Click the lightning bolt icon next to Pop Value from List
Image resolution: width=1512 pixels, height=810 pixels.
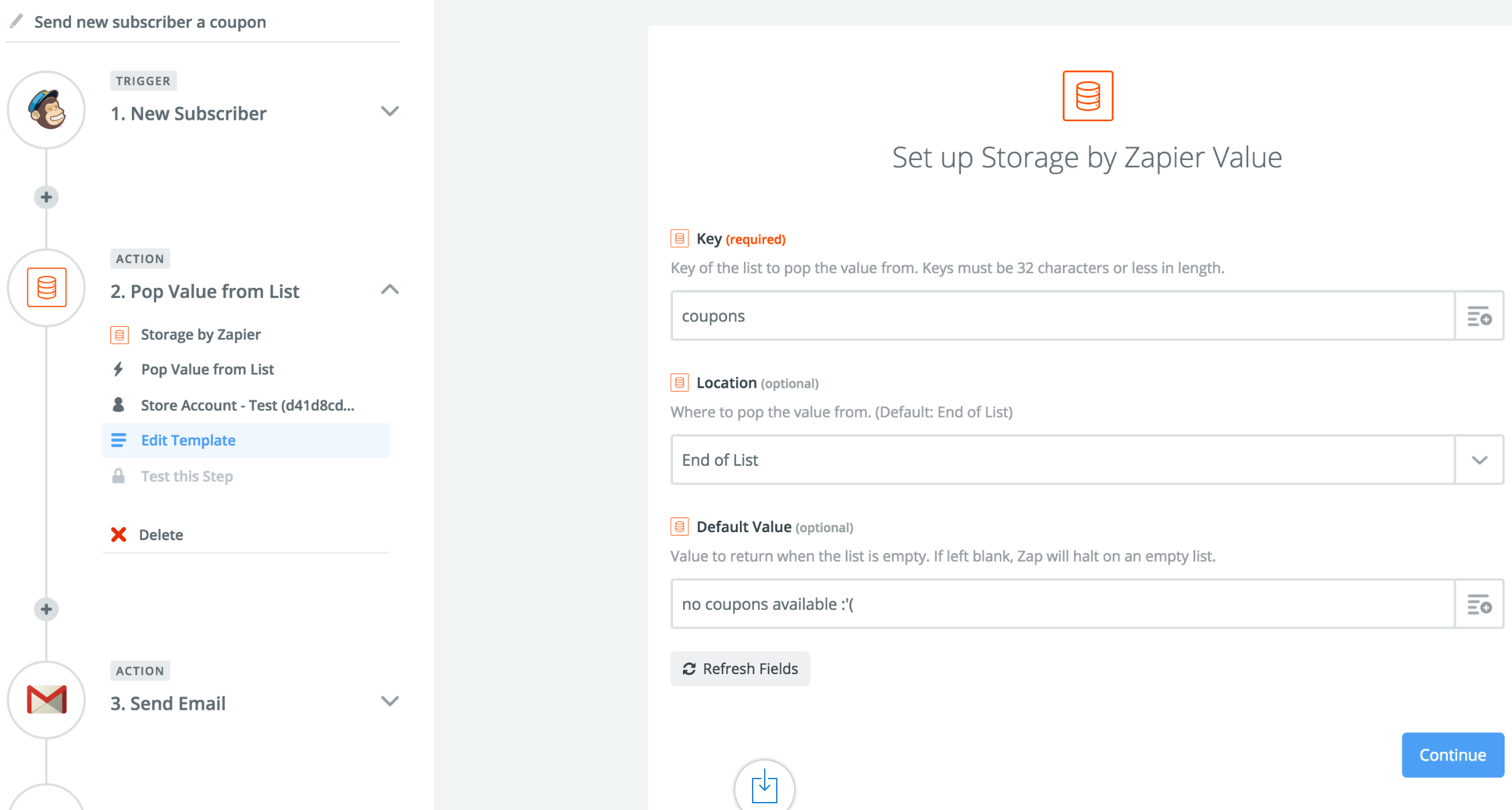pos(119,369)
